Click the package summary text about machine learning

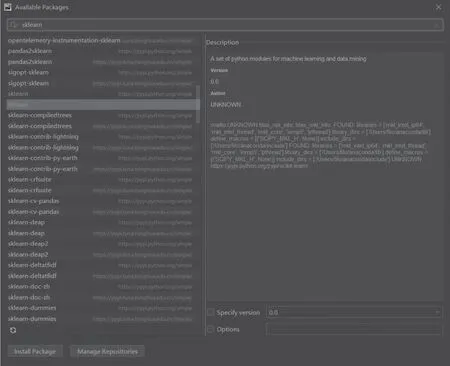288,59
